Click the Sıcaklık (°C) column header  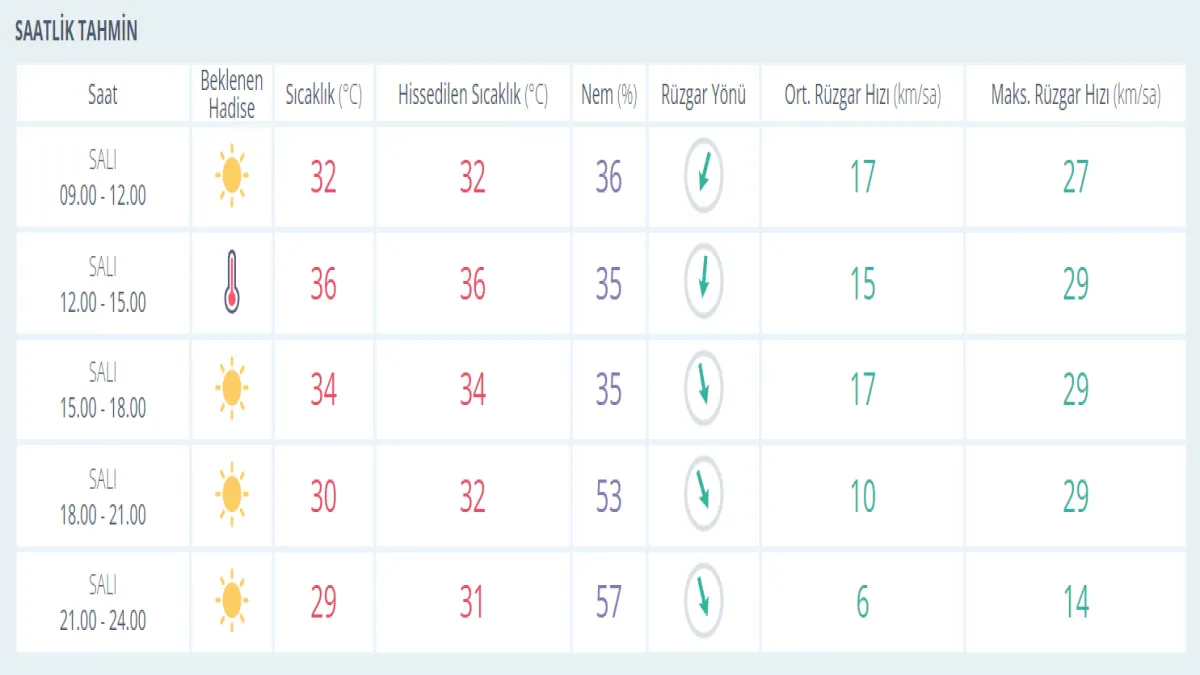(x=324, y=95)
